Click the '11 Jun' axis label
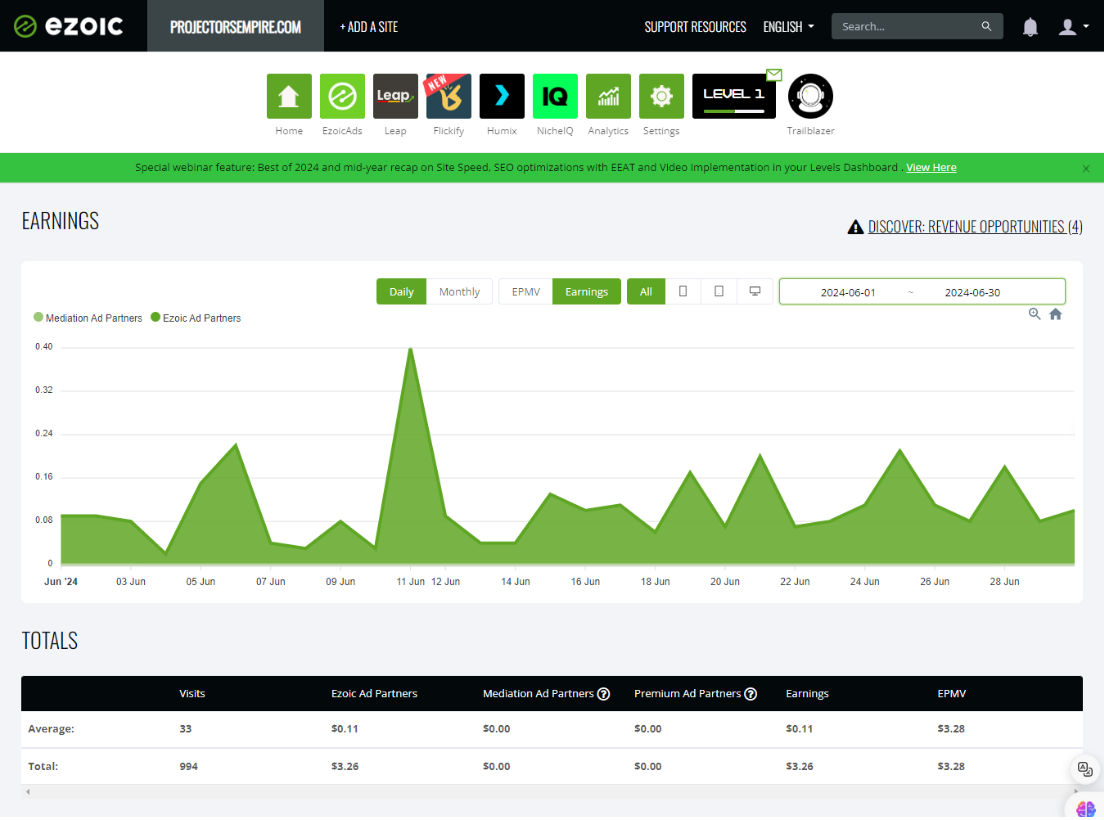This screenshot has width=1104, height=820. click(410, 582)
